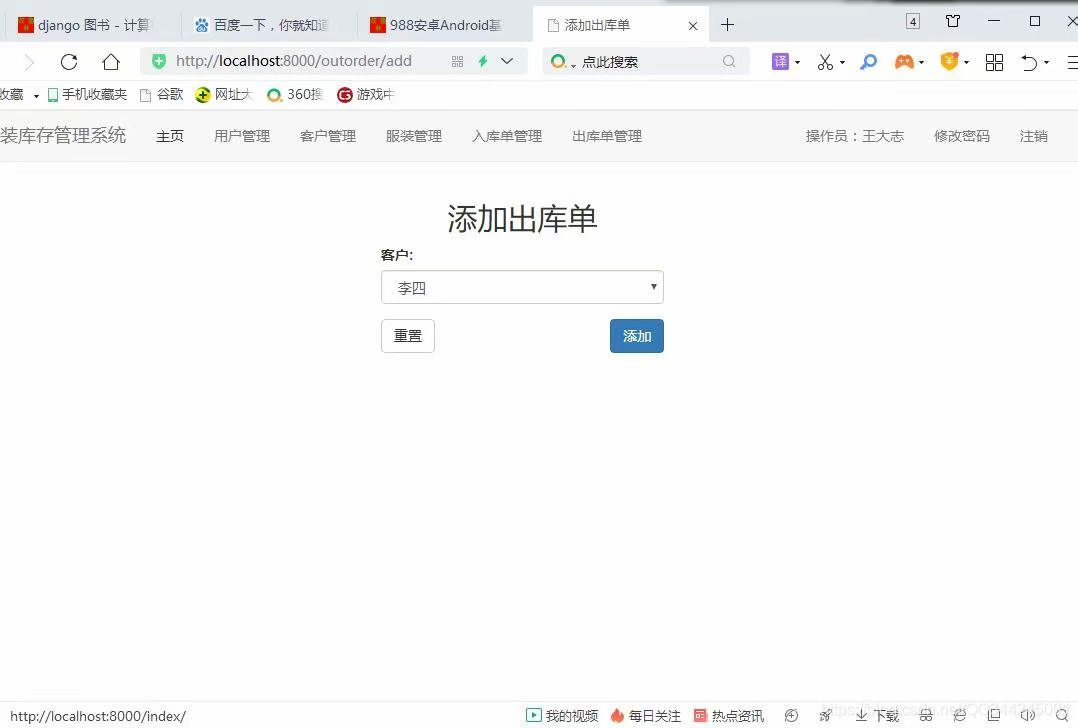Expand the undo closed tab dropdown arrow
Screen dimensions: 1078x728
pos(1046,63)
